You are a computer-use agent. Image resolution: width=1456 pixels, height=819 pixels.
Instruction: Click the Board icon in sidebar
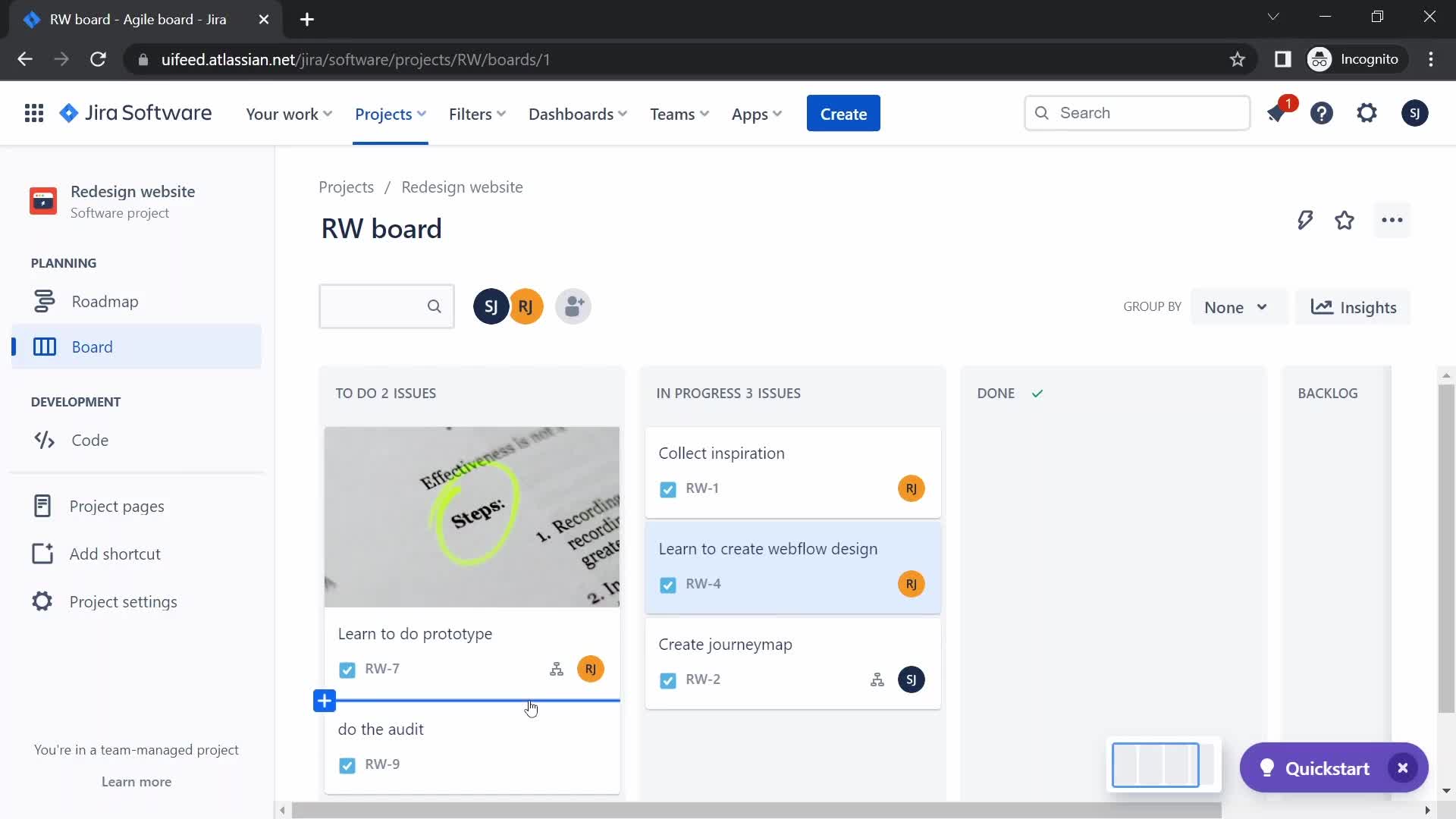tap(44, 346)
